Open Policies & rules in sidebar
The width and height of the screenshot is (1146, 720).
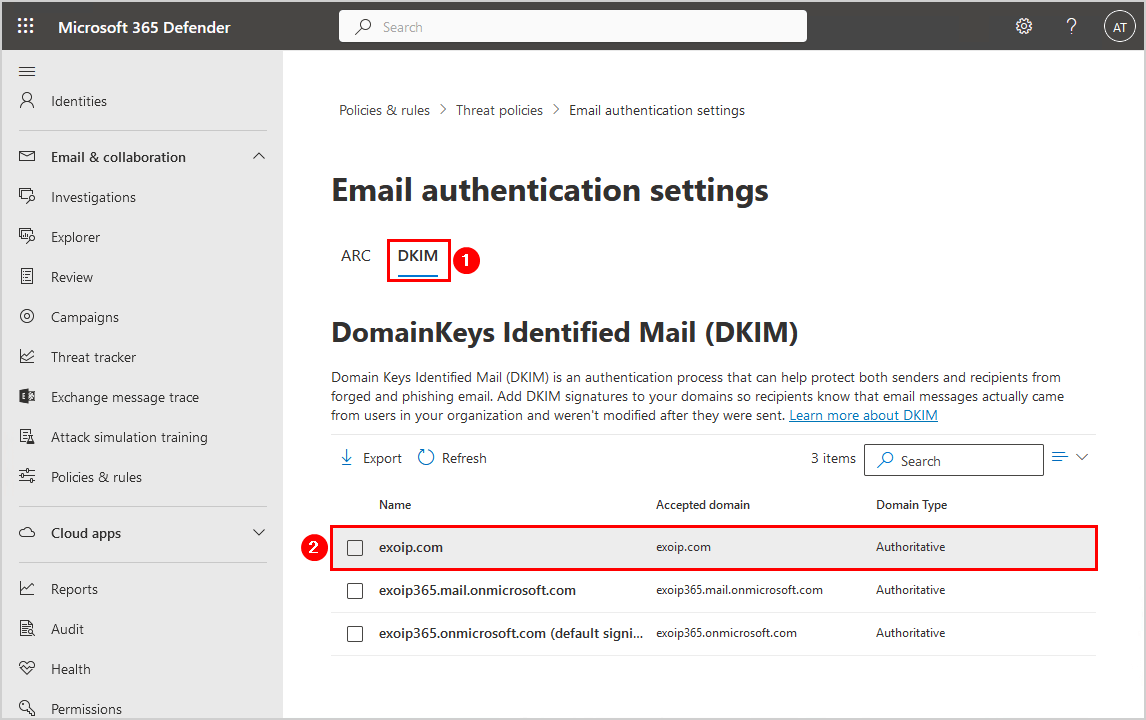[x=96, y=477]
